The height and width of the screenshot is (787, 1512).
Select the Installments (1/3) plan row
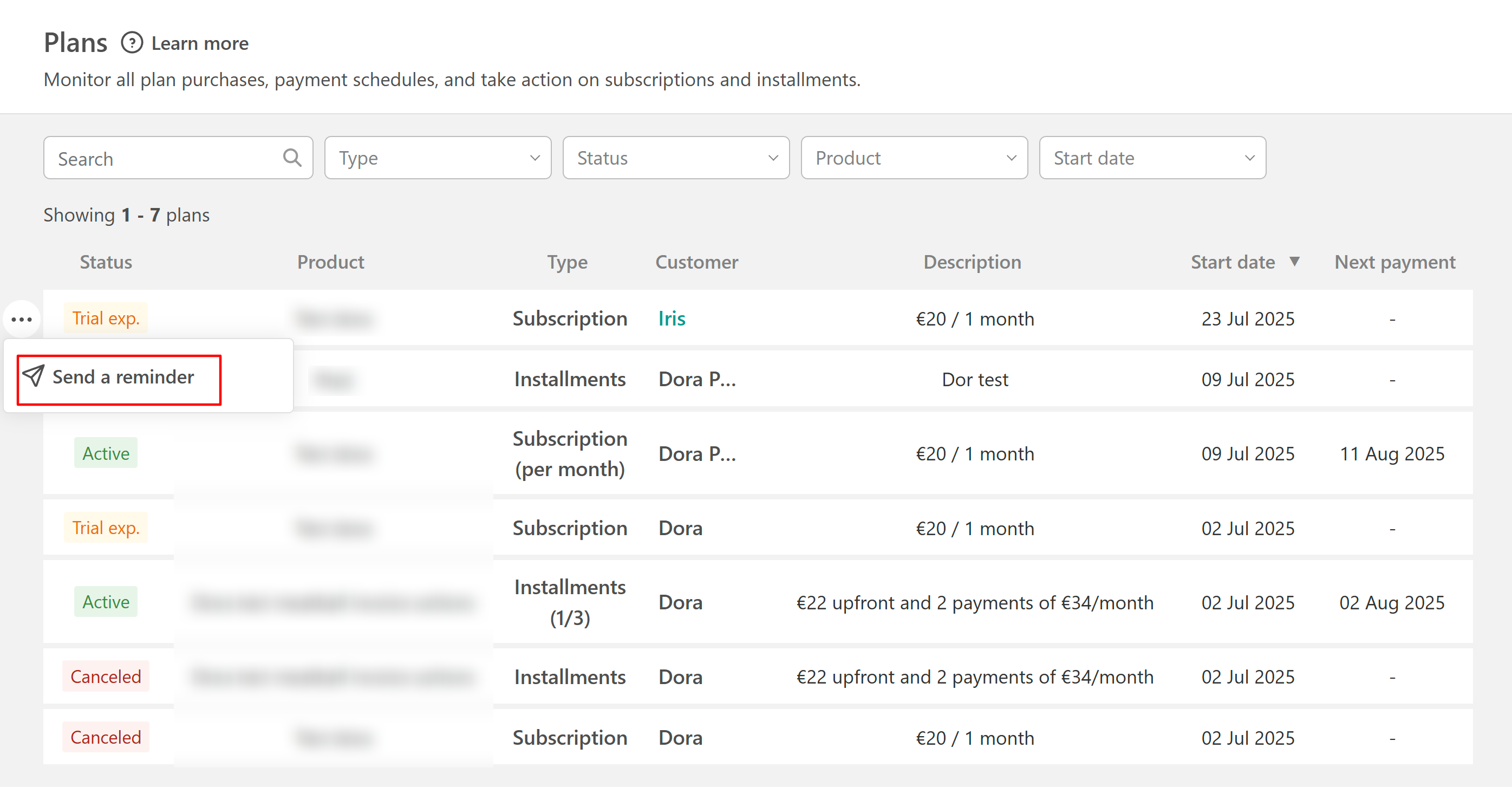(569, 602)
